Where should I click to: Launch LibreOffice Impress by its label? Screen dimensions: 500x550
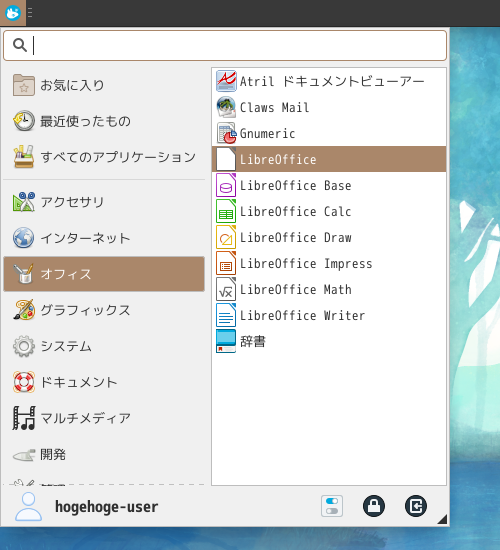(306, 263)
